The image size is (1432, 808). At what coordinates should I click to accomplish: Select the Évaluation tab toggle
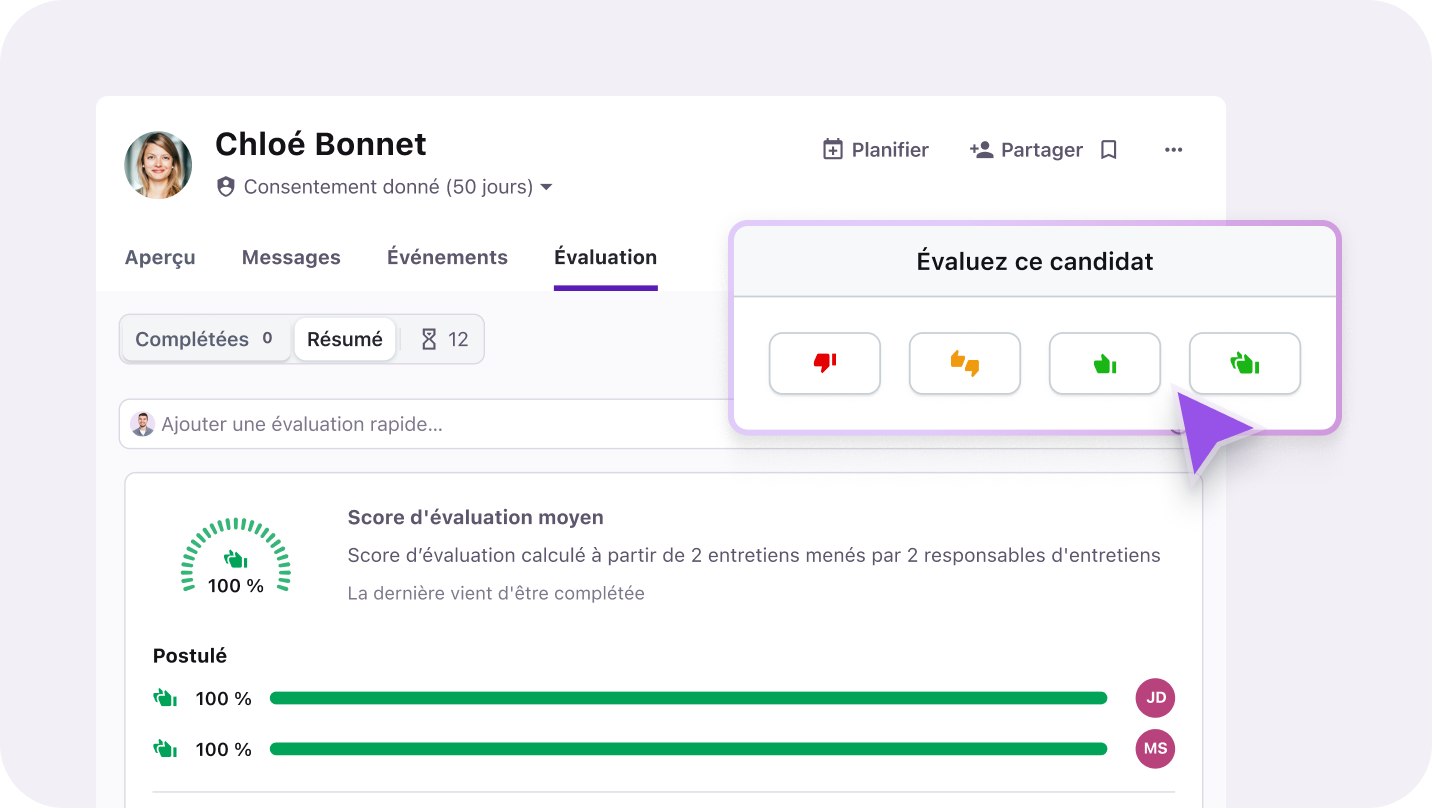605,257
